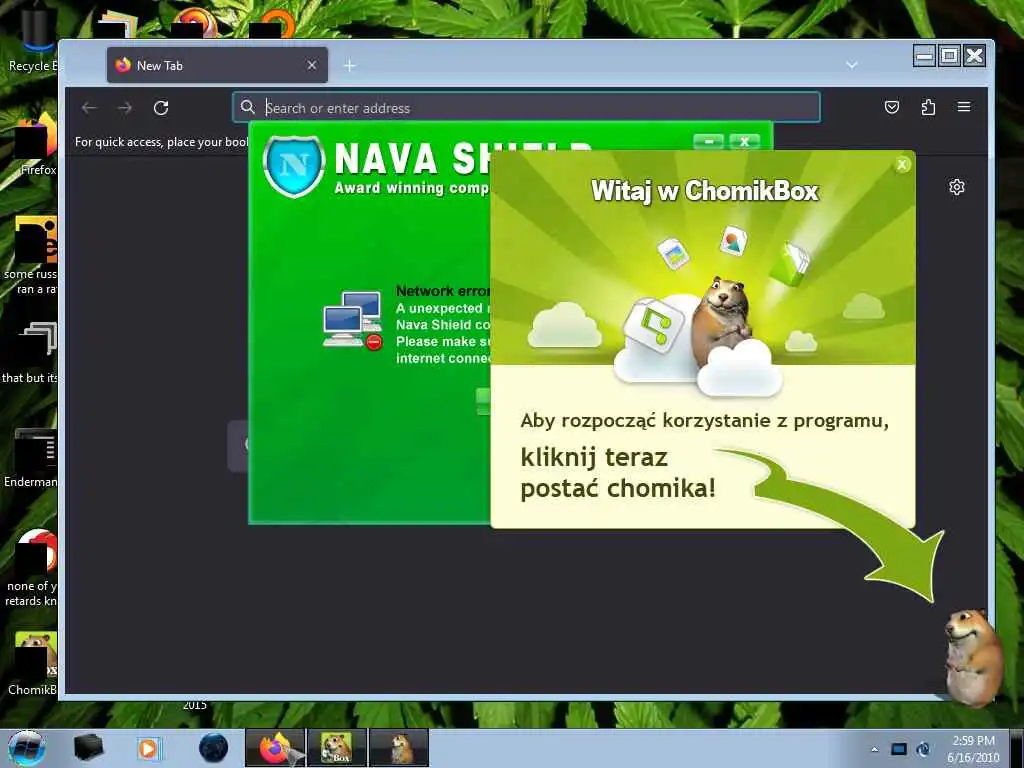This screenshot has height=768, width=1024.
Task: Select the New Tab tab
Action: (x=217, y=65)
